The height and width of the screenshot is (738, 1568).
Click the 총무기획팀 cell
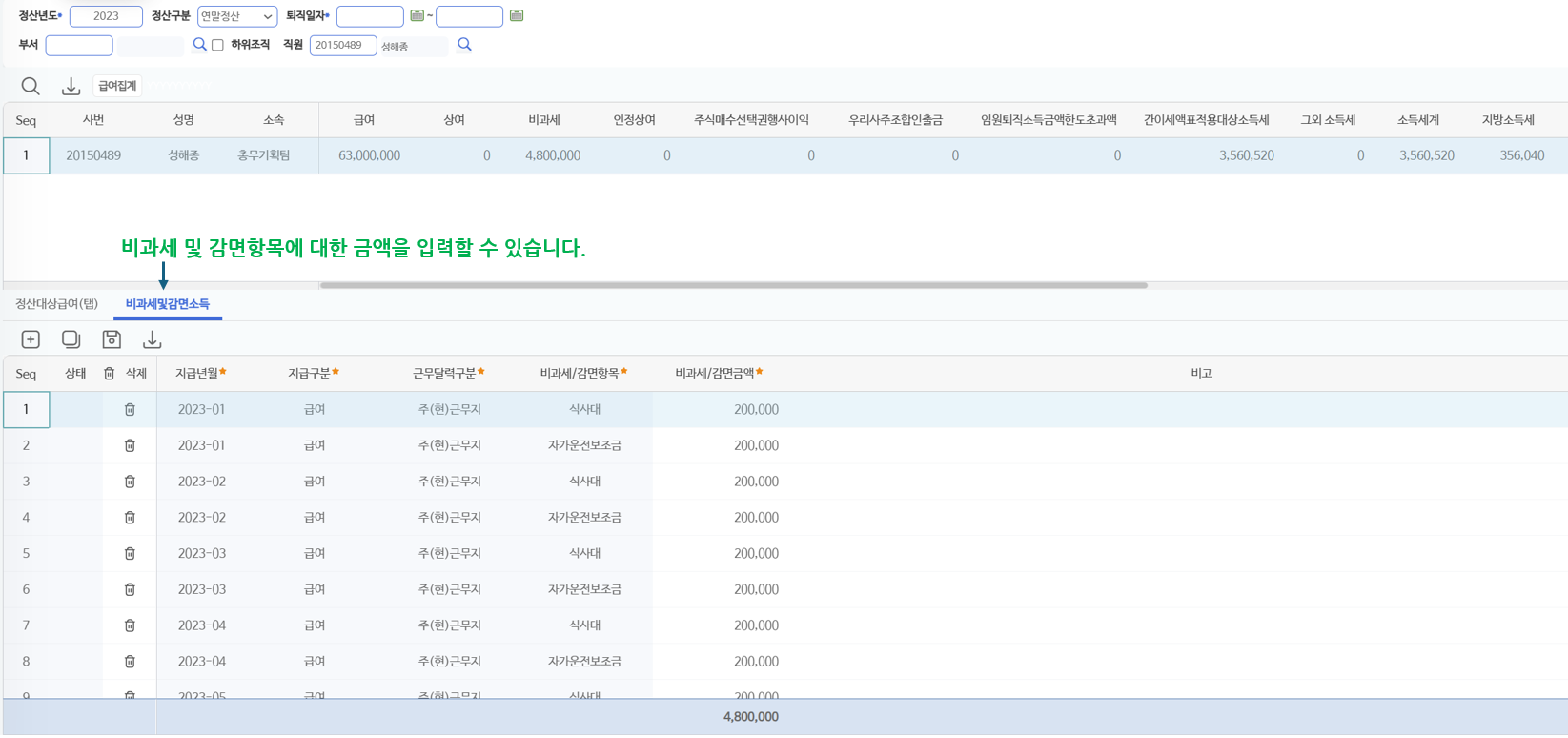click(264, 155)
